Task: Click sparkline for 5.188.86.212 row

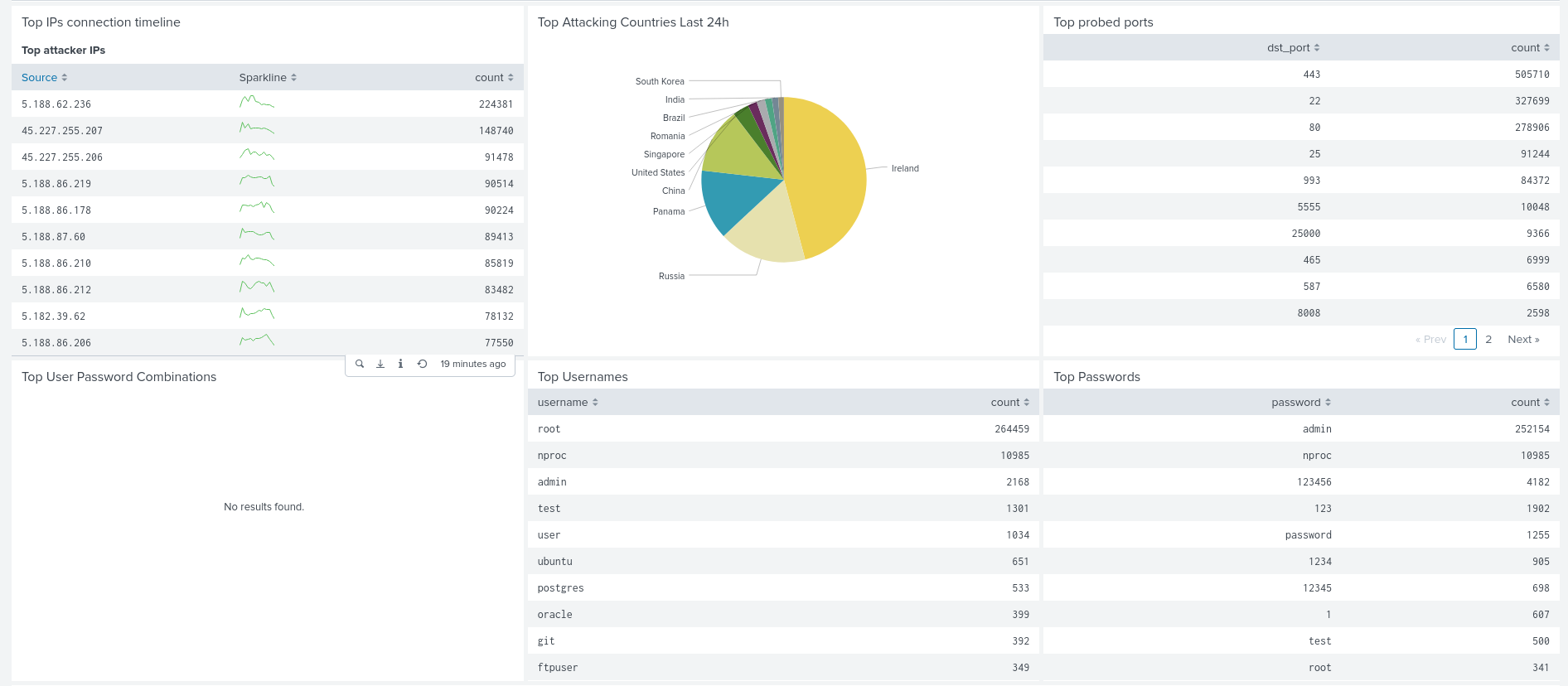Action: [257, 289]
